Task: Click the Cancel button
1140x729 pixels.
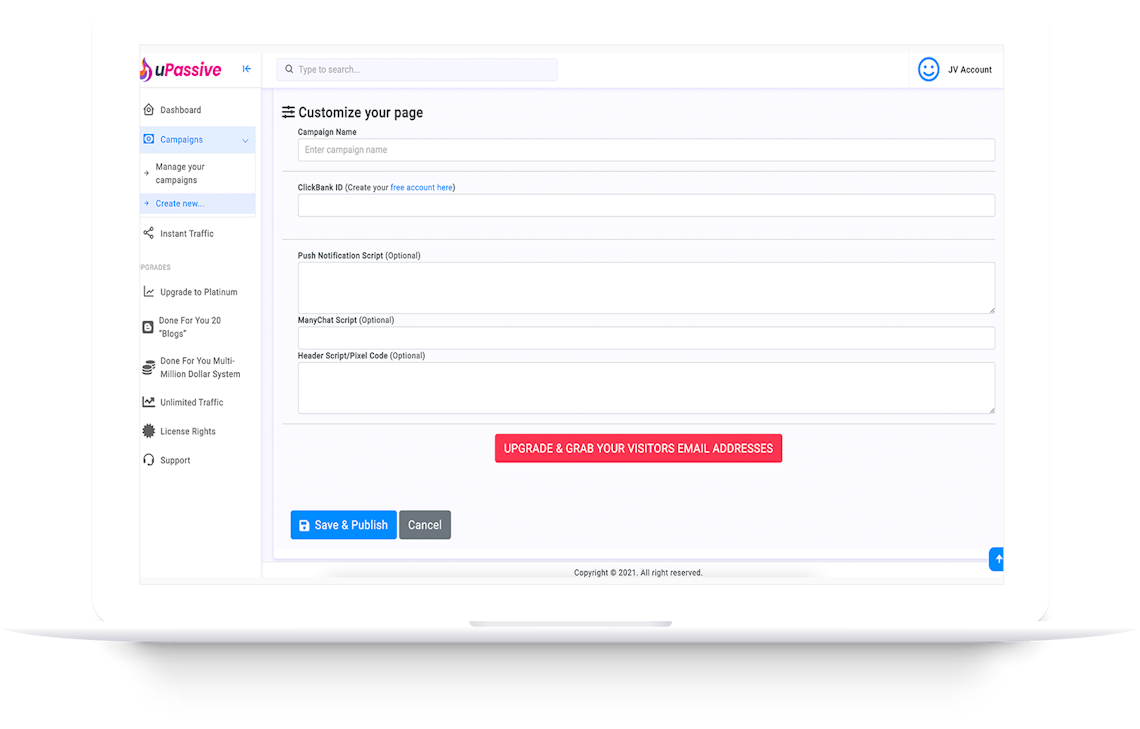Action: (x=424, y=525)
